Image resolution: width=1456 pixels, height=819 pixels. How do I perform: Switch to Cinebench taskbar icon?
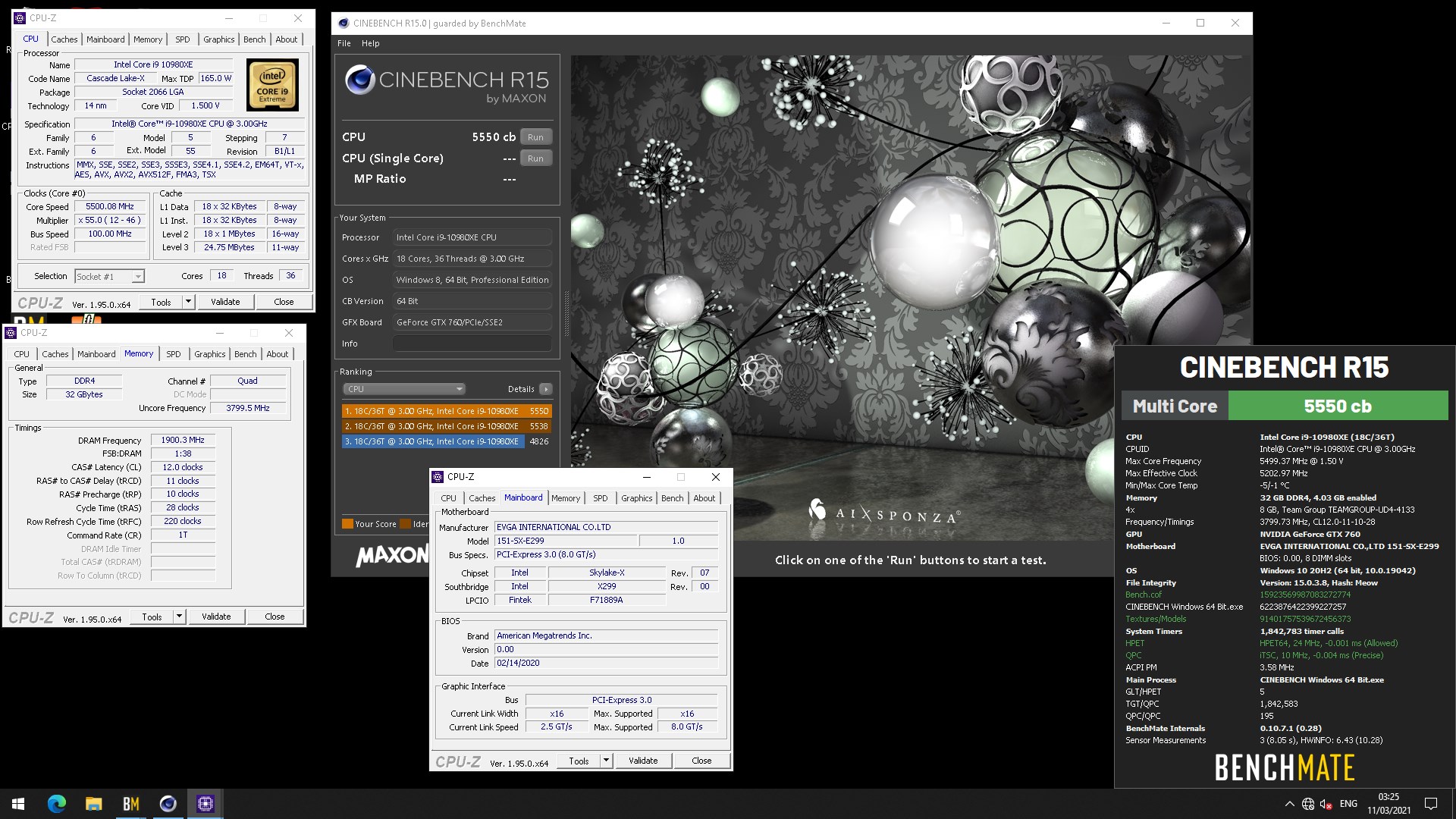(168, 804)
